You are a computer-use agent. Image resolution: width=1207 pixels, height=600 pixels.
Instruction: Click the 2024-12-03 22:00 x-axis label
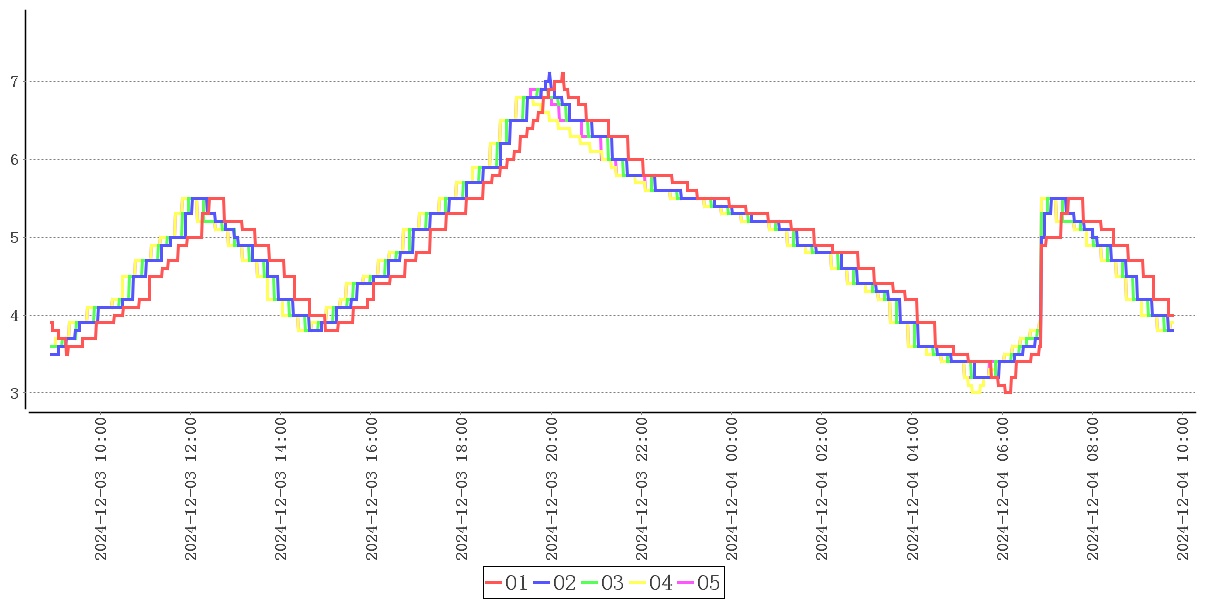click(x=642, y=489)
